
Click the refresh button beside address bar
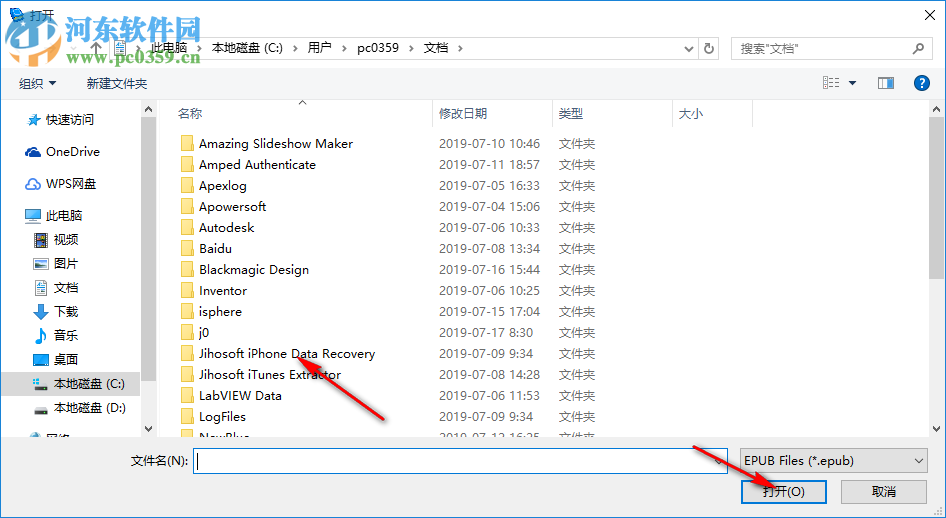709,48
